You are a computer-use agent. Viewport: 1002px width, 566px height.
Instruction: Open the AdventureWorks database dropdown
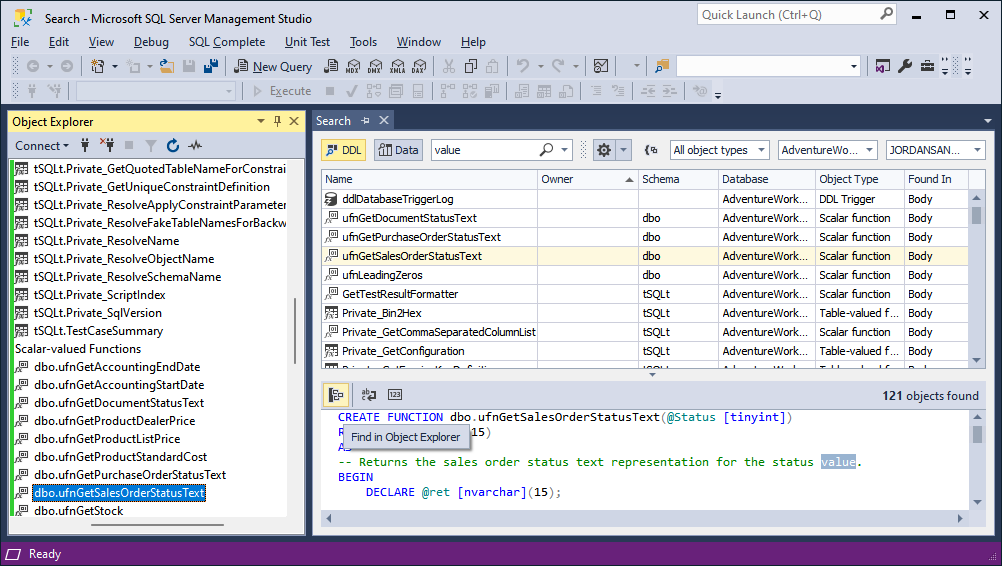click(828, 150)
